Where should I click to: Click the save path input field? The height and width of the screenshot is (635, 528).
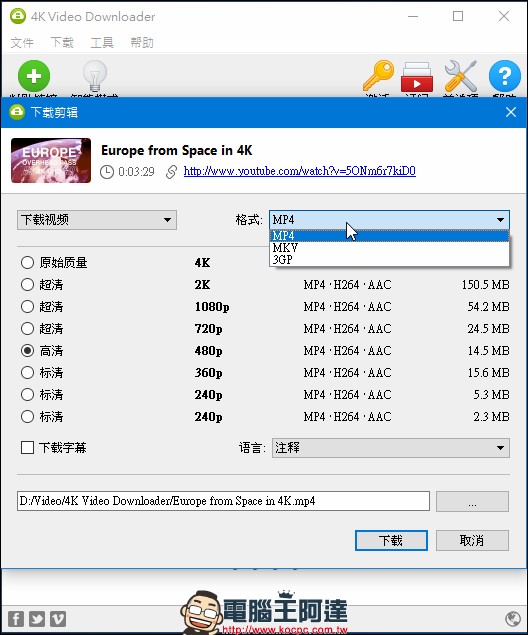tap(223, 501)
